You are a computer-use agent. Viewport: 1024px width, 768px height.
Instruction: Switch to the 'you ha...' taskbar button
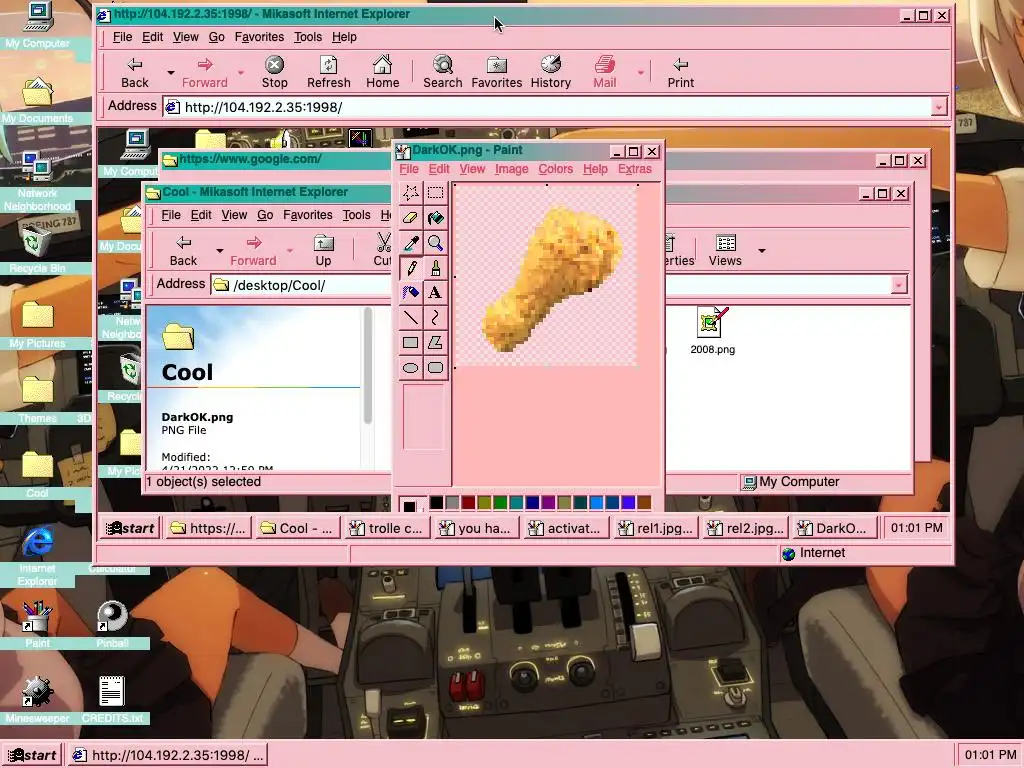coord(477,528)
